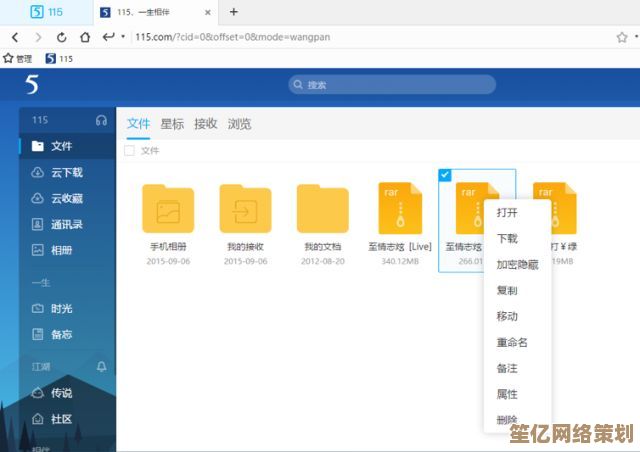Switch to the 接收 received tab

tap(205, 124)
